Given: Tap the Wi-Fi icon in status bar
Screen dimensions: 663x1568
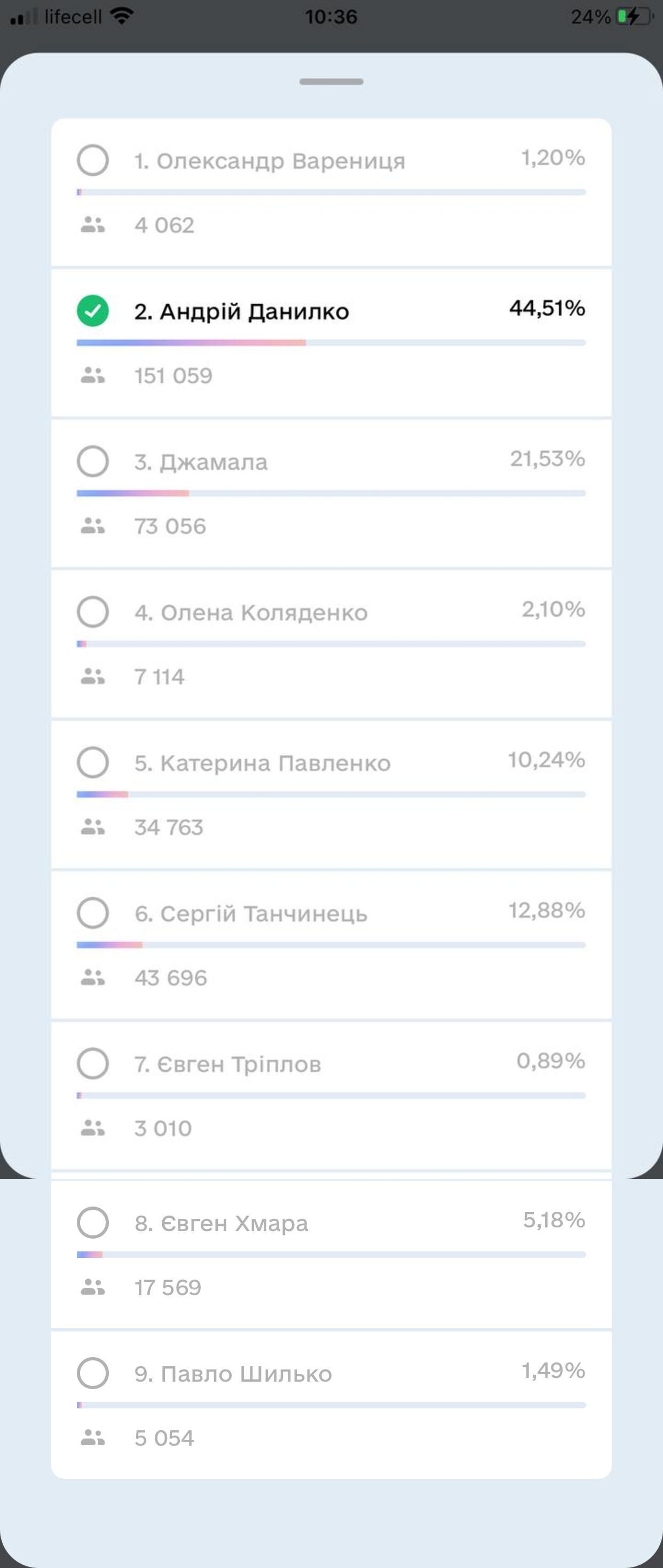Looking at the screenshot, I should [x=122, y=17].
